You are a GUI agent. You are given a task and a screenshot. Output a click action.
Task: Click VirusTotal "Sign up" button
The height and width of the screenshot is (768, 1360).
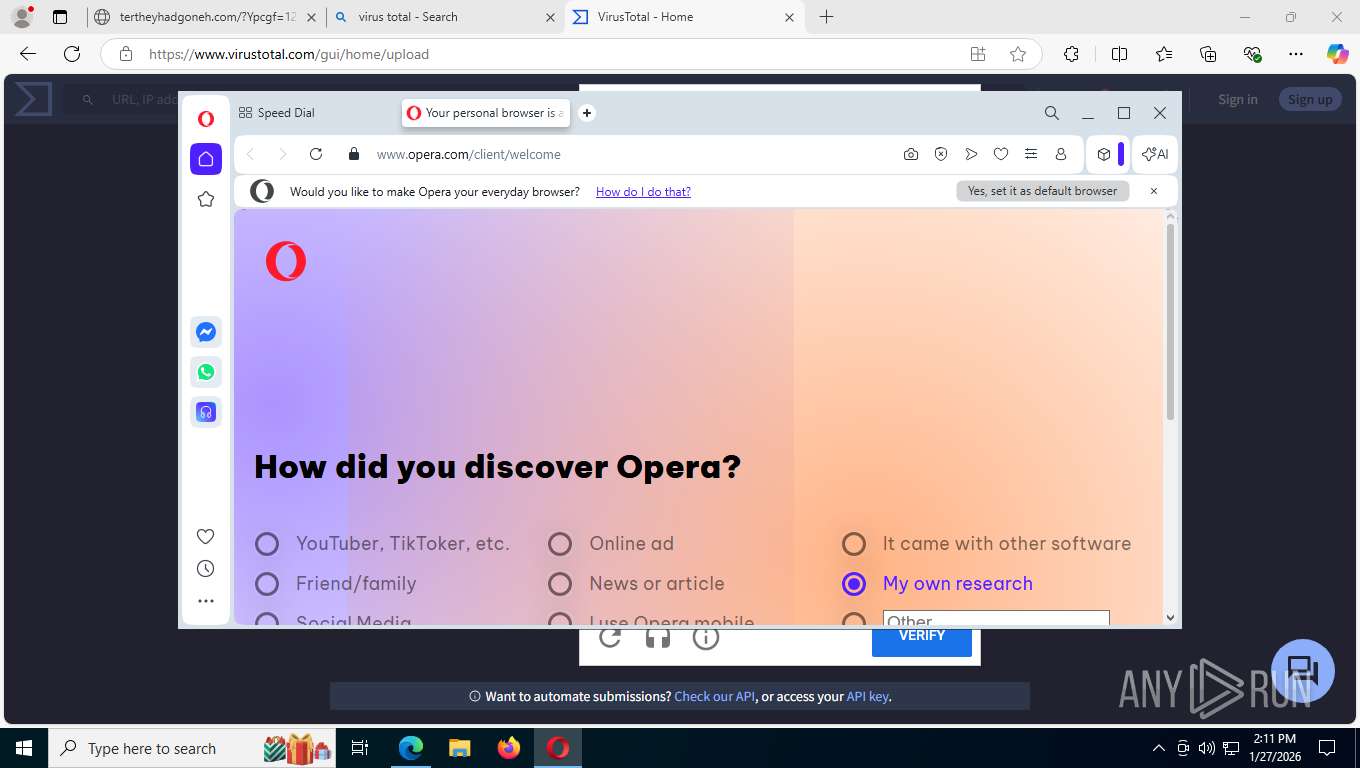[x=1310, y=99]
